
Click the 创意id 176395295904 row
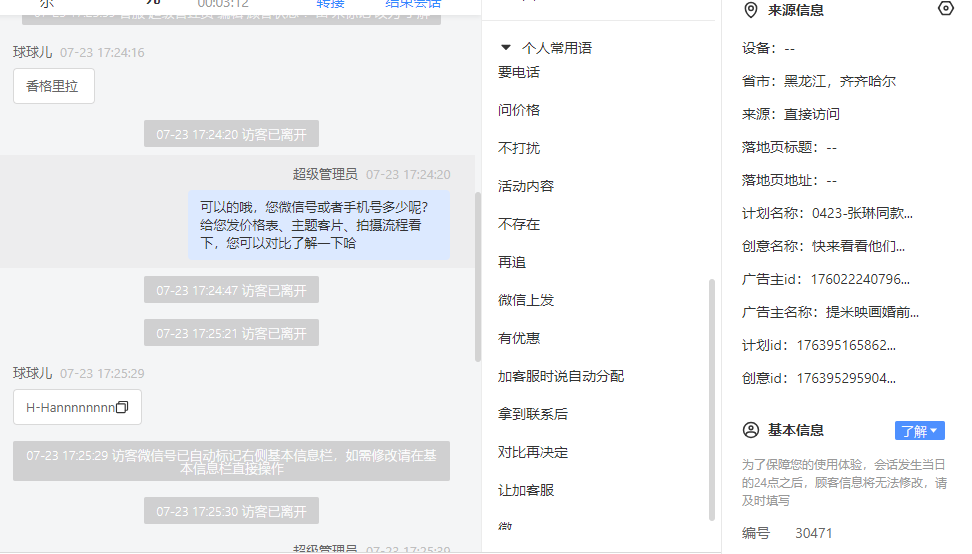tap(818, 378)
